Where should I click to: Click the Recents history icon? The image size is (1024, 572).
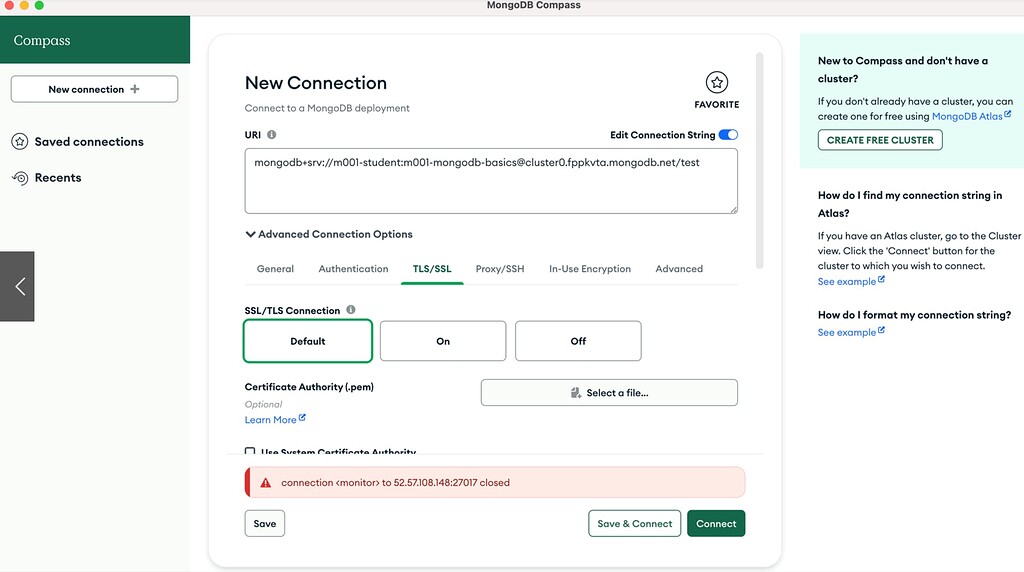click(20, 178)
